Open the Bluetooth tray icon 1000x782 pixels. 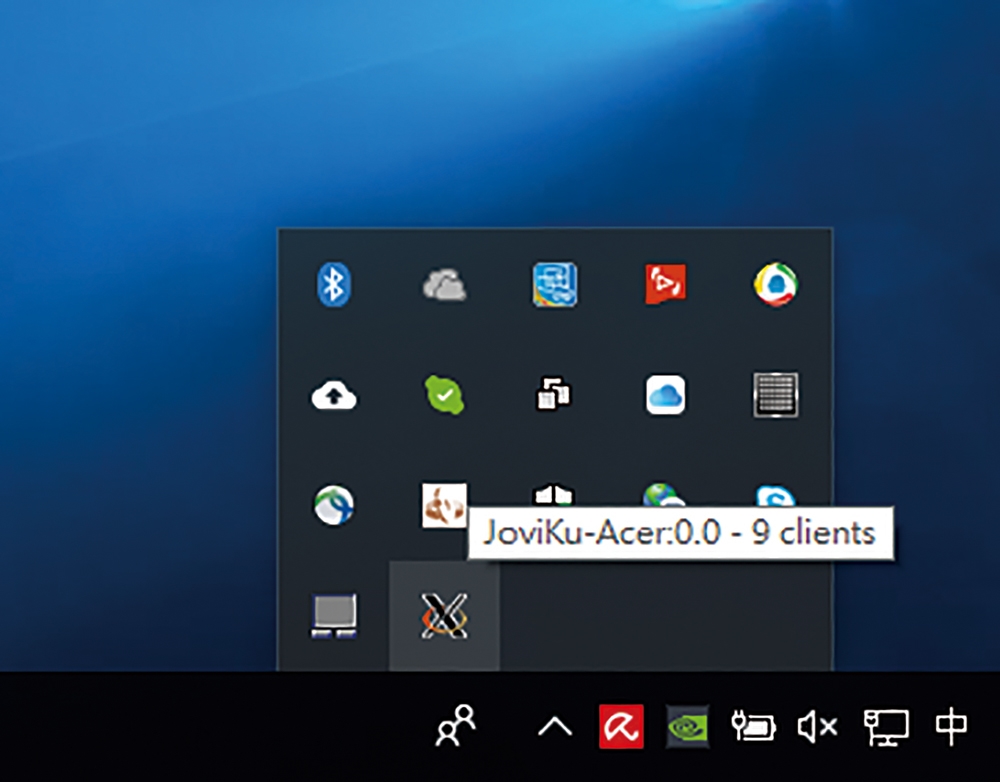click(334, 284)
